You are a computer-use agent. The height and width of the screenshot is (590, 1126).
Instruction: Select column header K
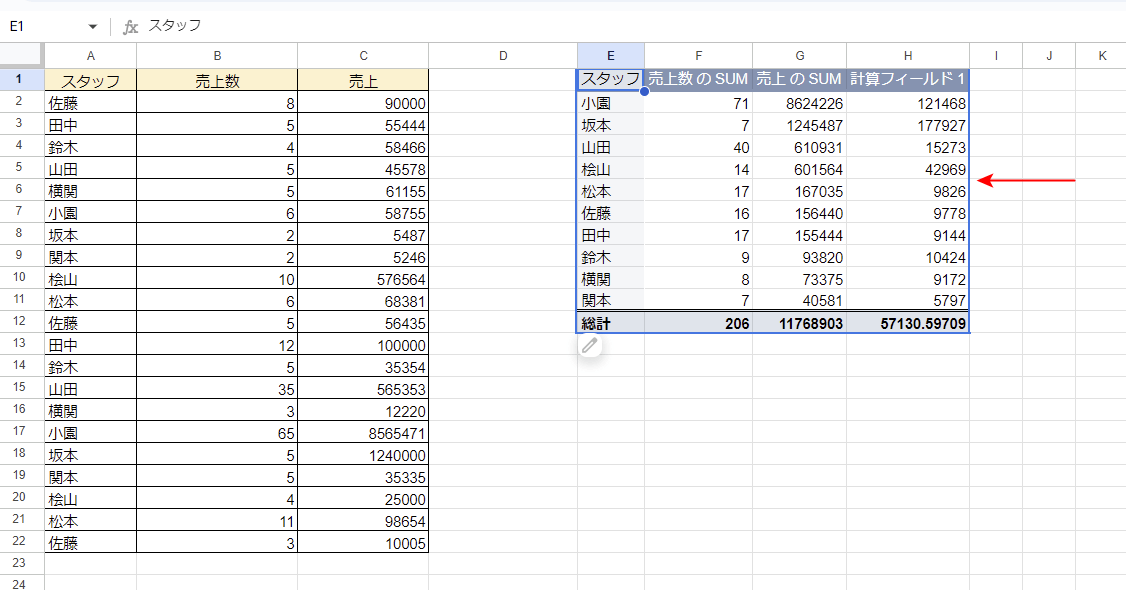pyautogui.click(x=1102, y=56)
